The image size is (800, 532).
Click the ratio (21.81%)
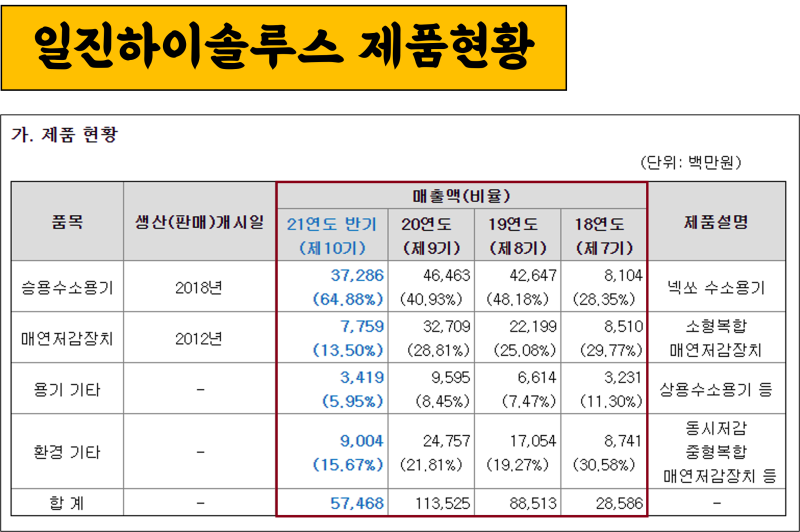point(431,465)
